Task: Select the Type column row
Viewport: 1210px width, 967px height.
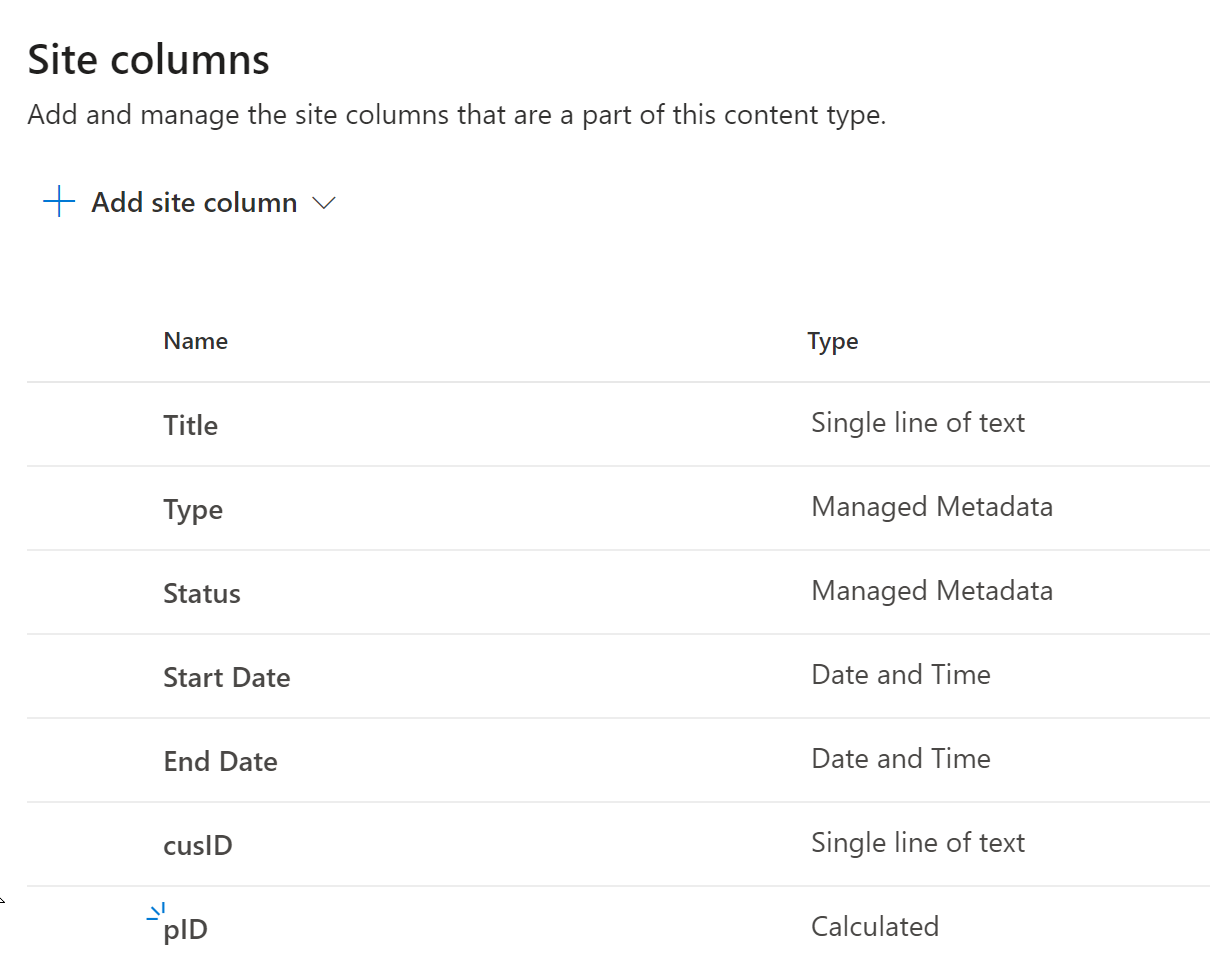Action: 192,508
